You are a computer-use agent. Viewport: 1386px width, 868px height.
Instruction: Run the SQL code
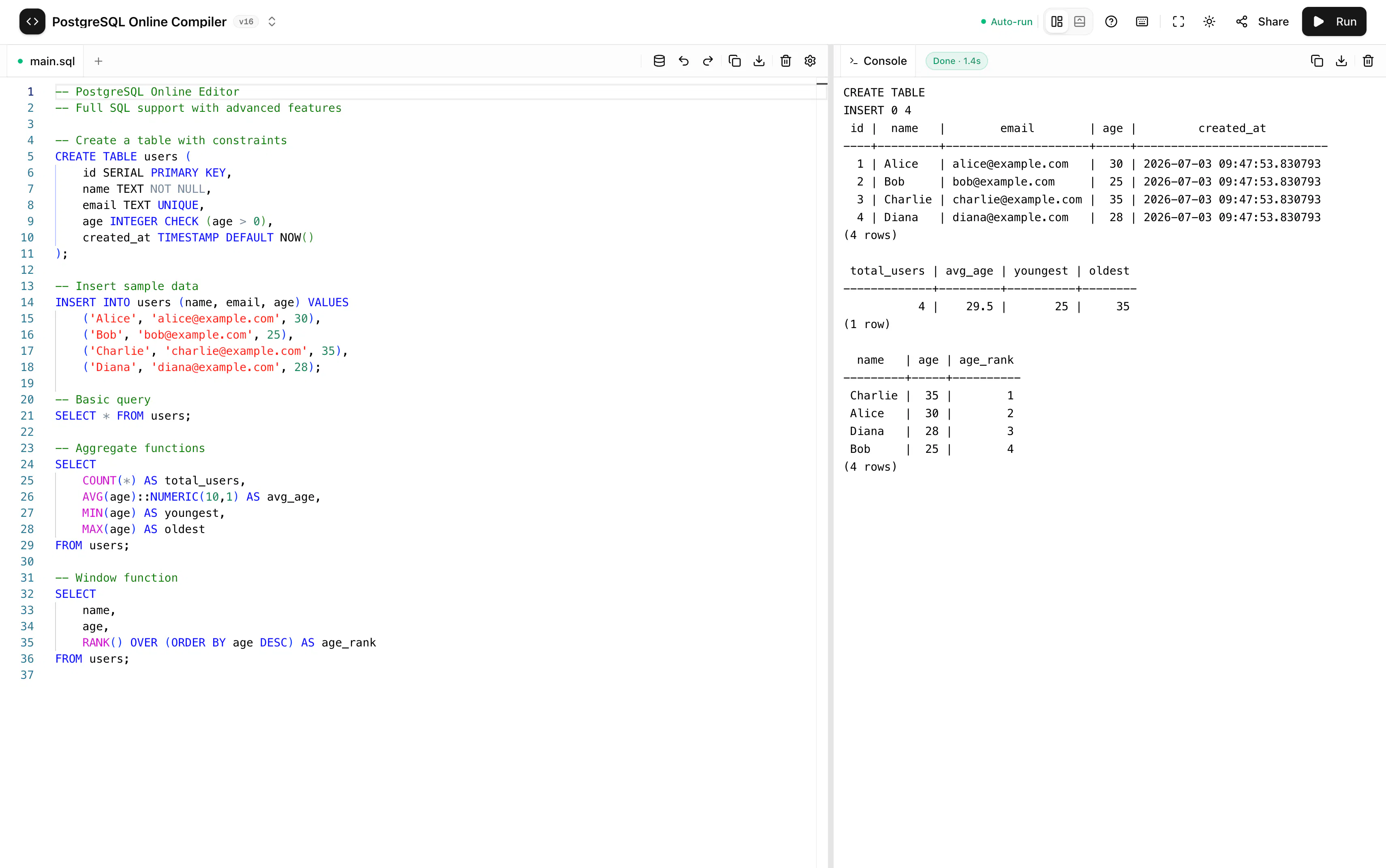coord(1334,22)
